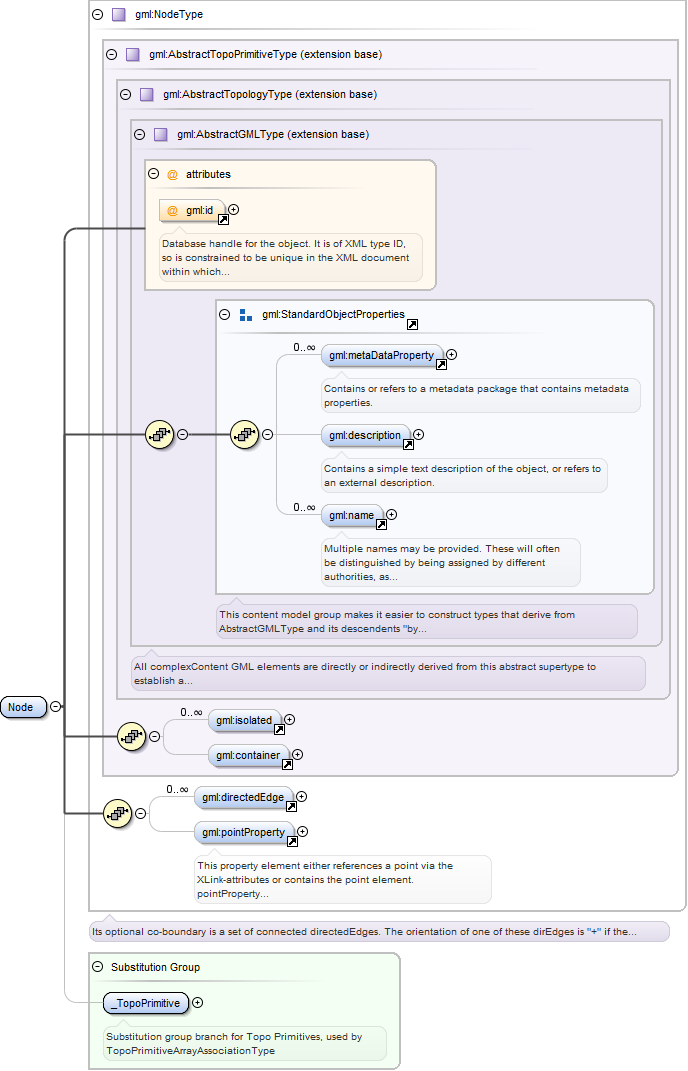This screenshot has height=1071, width=688.
Task: Click 'Contains or refers to a metadata package' note
Action: point(481,395)
